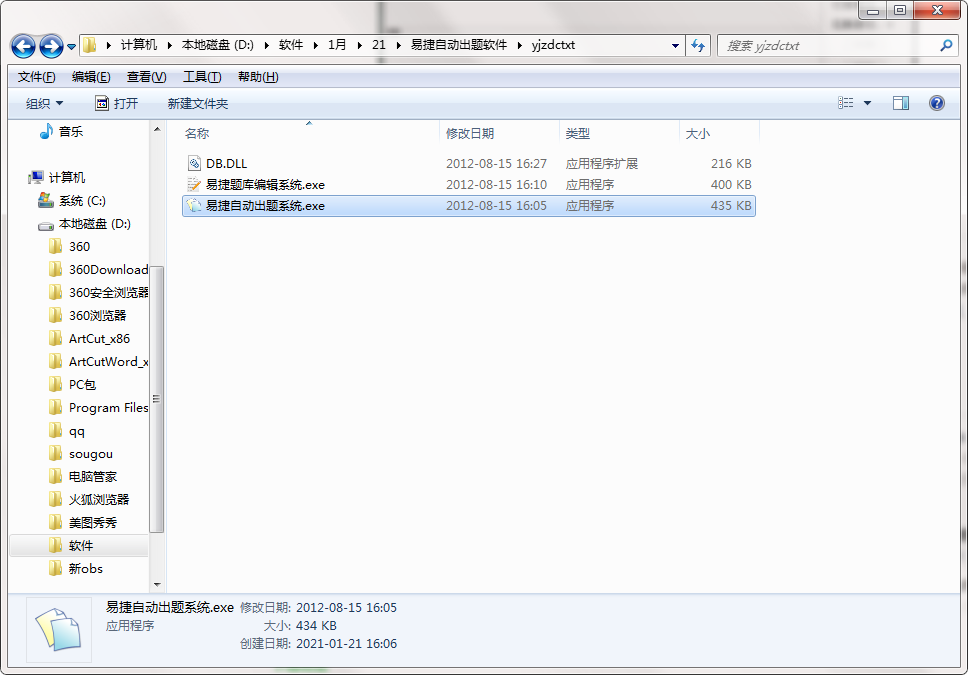
Task: Click the 软件 breadcrumb in address bar
Action: coord(291,45)
